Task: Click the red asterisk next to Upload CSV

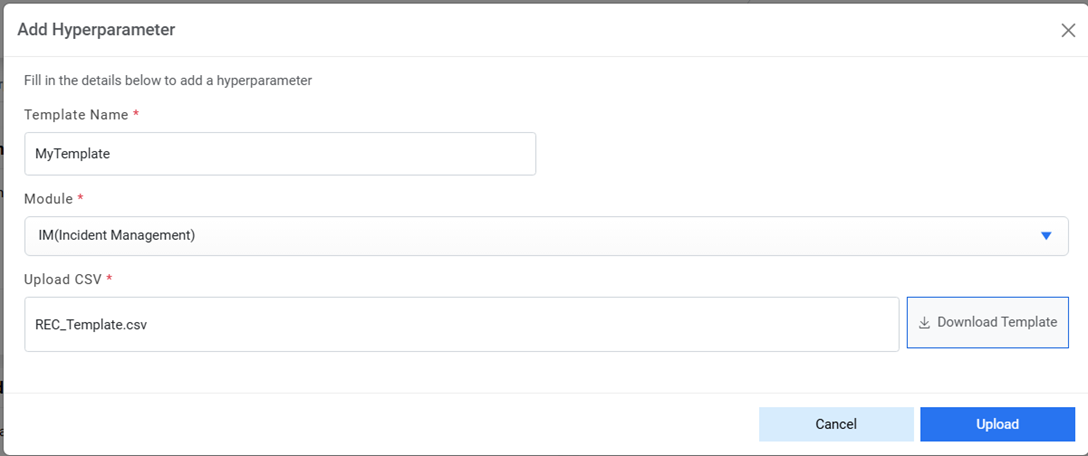Action: pos(109,279)
